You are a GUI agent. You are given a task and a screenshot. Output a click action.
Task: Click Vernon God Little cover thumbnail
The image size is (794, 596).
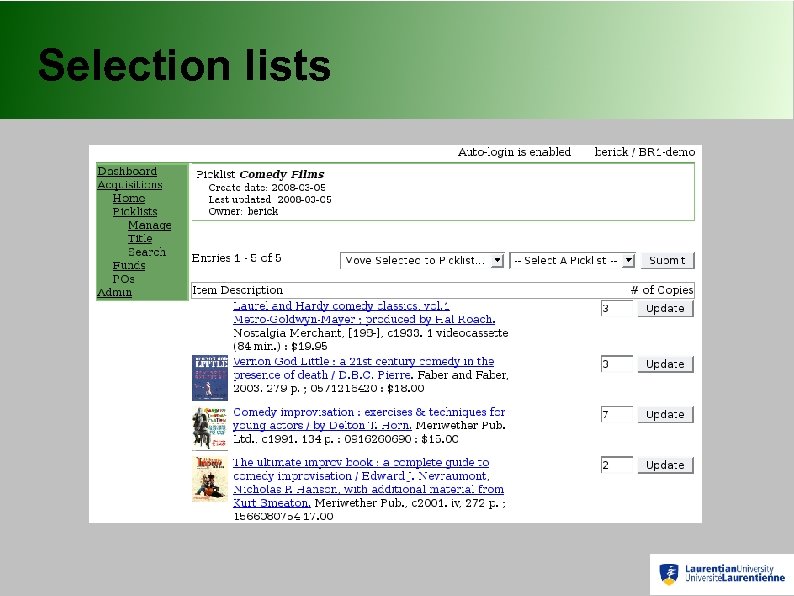tap(210, 378)
